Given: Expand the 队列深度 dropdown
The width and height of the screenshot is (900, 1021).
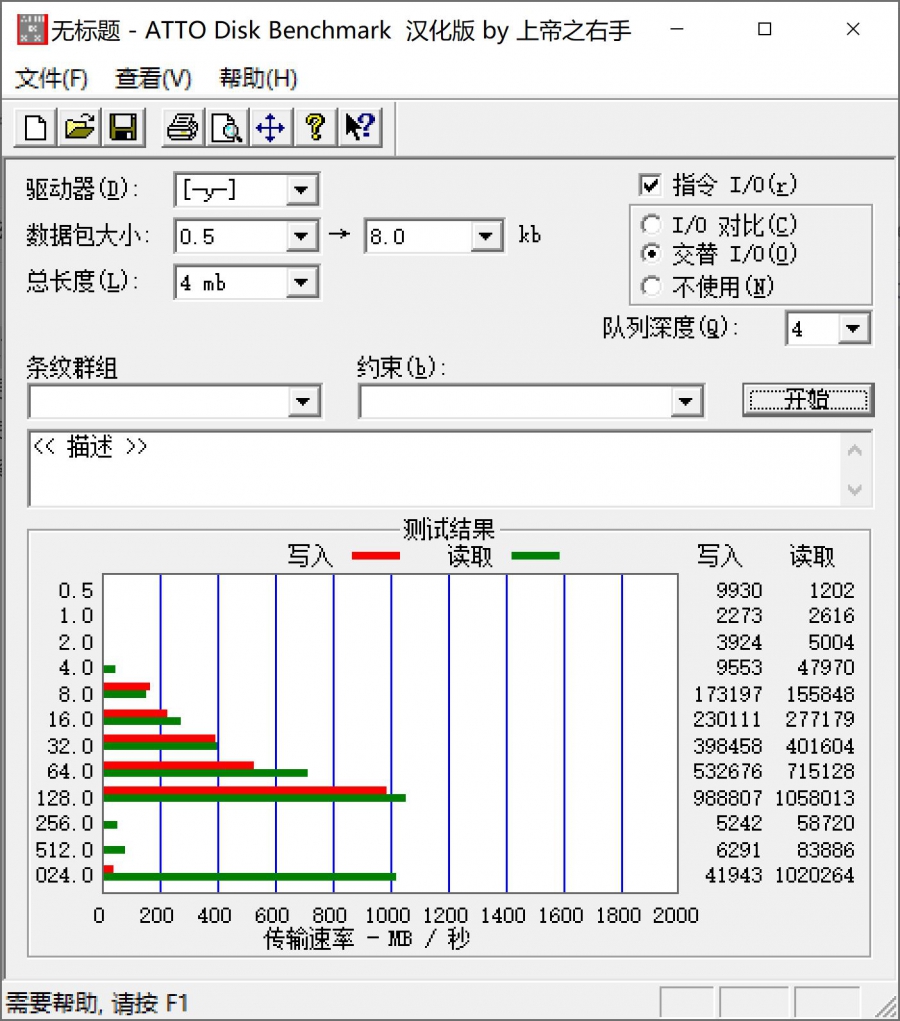Looking at the screenshot, I should [853, 329].
